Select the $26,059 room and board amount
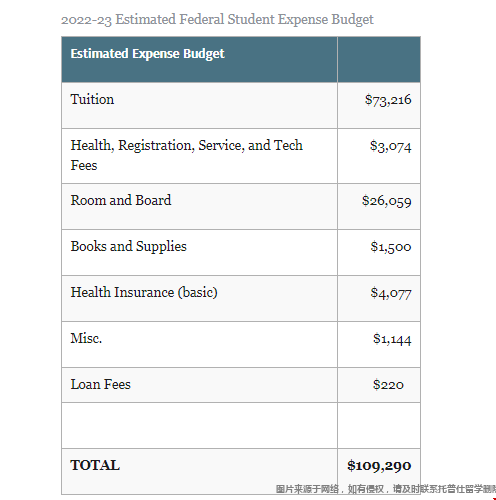496x500 pixels. point(387,201)
